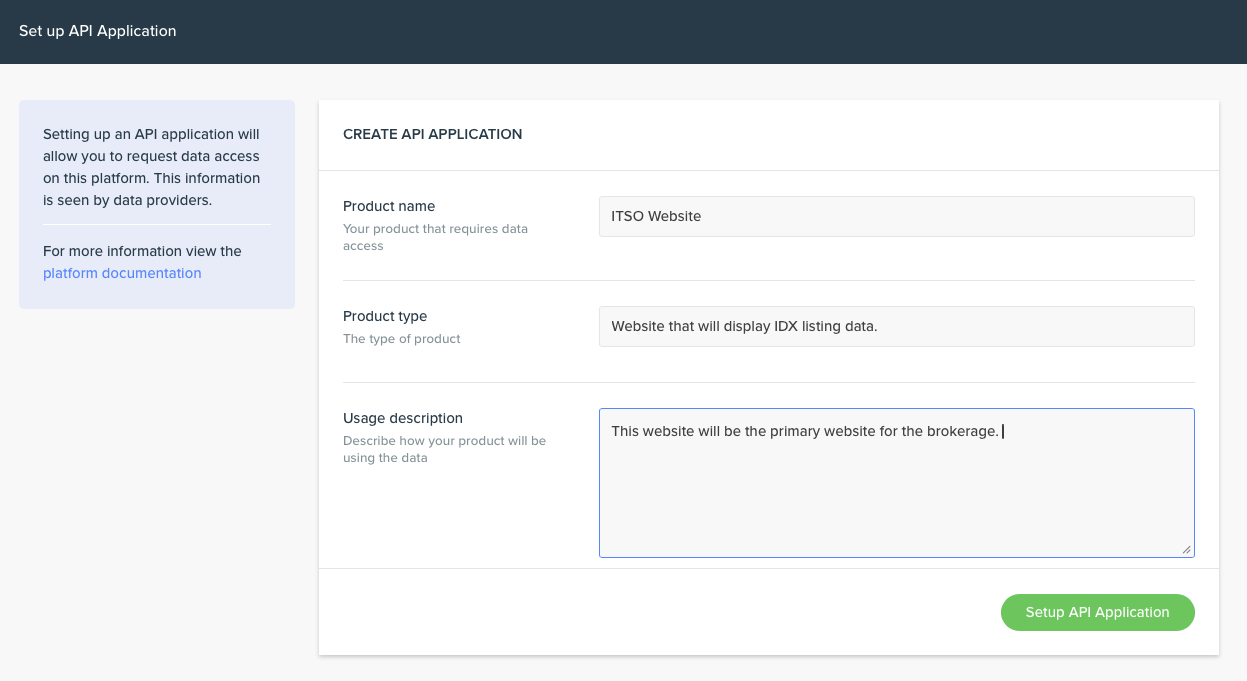Click the CREATE API APPLICATION section header
Image resolution: width=1247 pixels, height=681 pixels.
(432, 133)
